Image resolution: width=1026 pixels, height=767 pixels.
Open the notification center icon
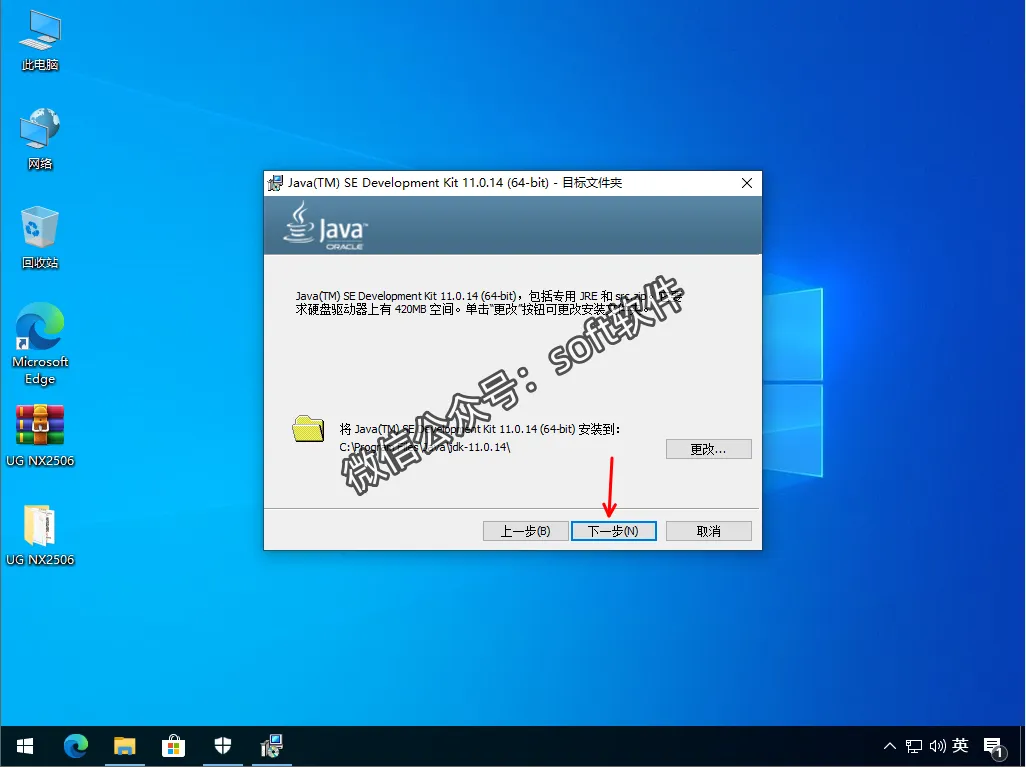pyautogui.click(x=994, y=747)
